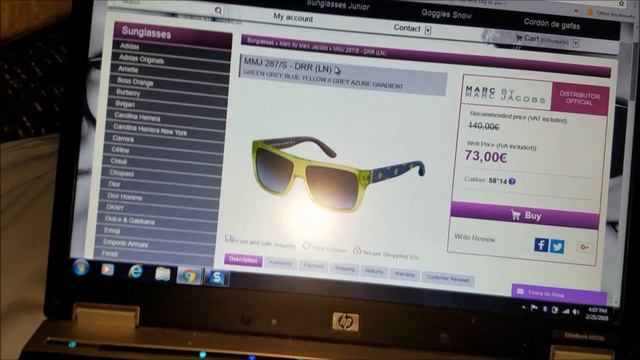This screenshot has width=640, height=360.
Task: Share via the Twitter icon
Action: coord(557,247)
